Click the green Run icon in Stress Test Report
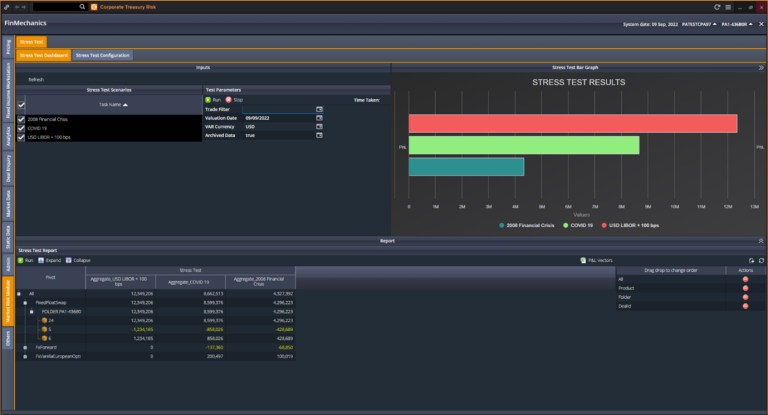The width and height of the screenshot is (768, 415). 21,260
